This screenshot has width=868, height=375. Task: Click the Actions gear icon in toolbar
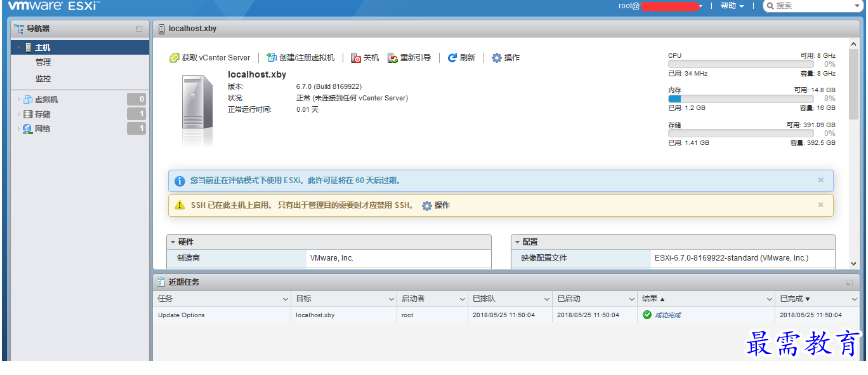pos(497,58)
